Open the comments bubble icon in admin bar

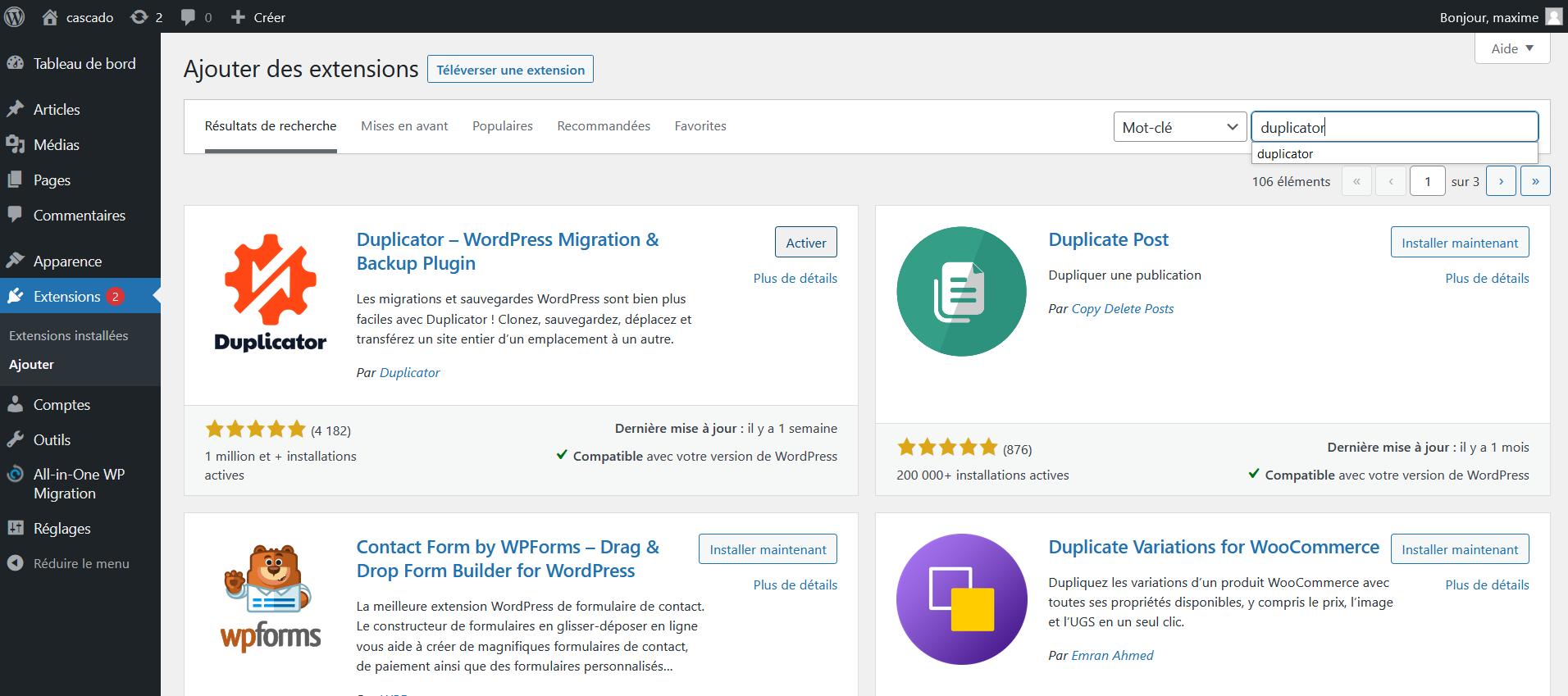pyautogui.click(x=188, y=17)
